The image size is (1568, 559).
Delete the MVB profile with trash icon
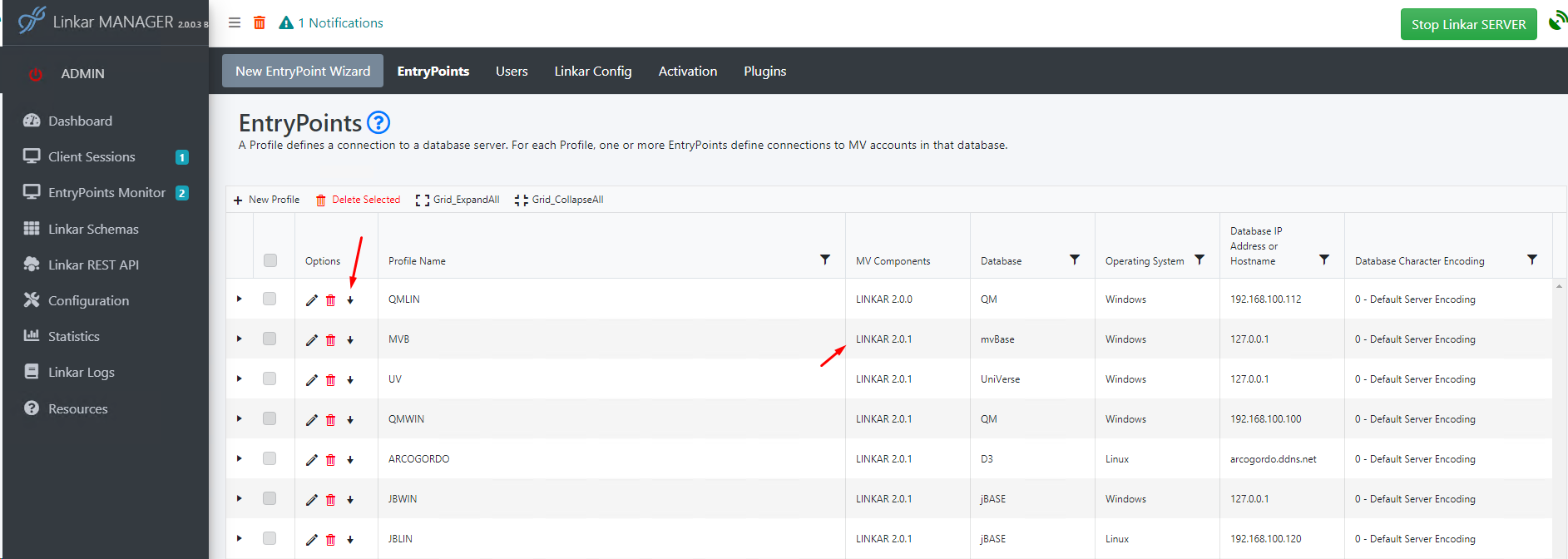[331, 340]
